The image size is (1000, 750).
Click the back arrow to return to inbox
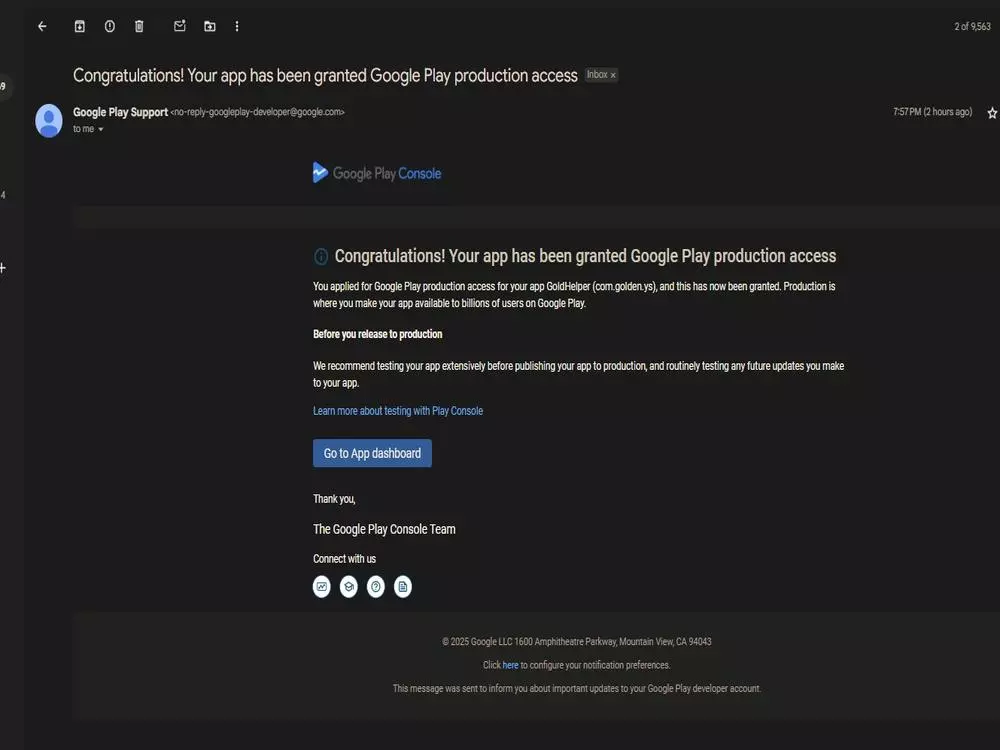41,26
